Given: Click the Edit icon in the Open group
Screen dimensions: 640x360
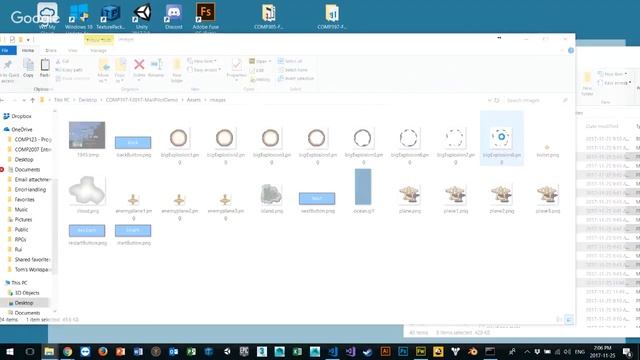Looking at the screenshot, I should (x=257, y=70).
